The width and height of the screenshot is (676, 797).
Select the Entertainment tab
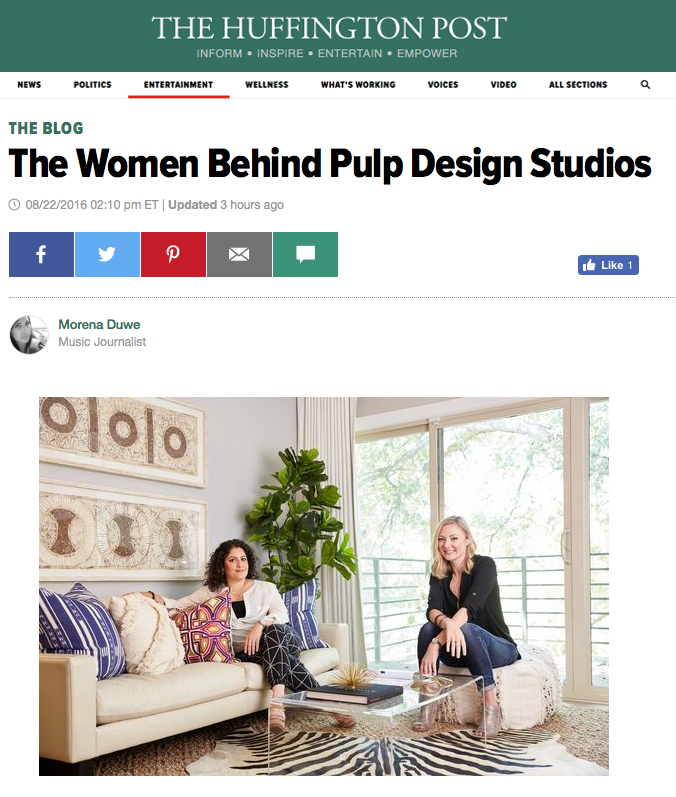[178, 85]
